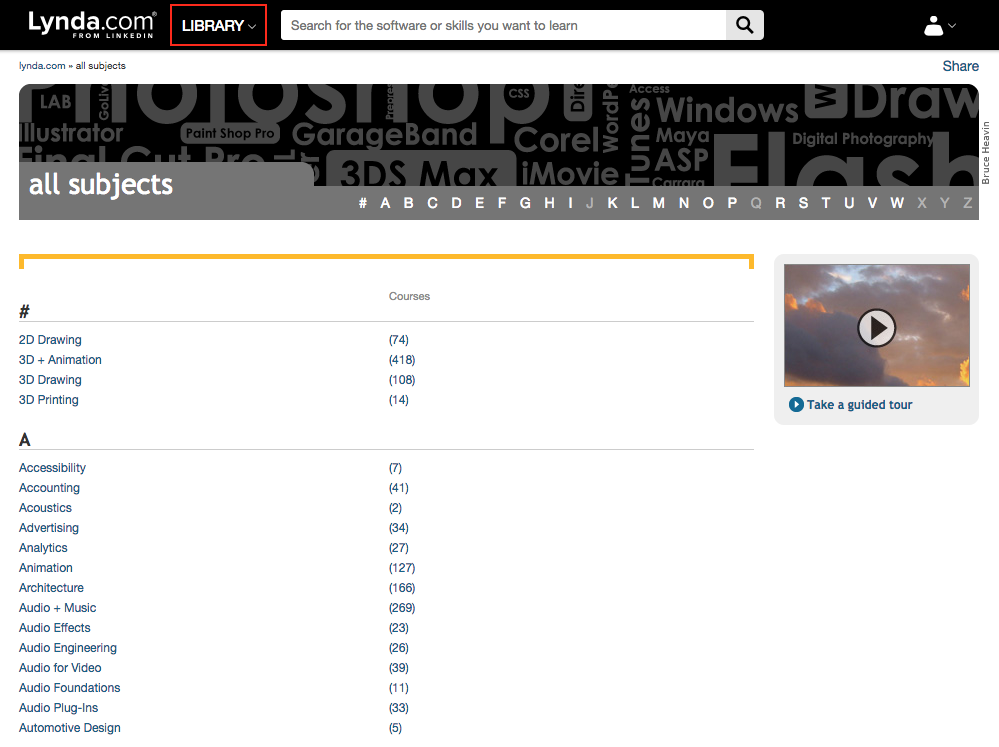This screenshot has width=999, height=747.
Task: Jump to letter C in index
Action: click(x=432, y=203)
